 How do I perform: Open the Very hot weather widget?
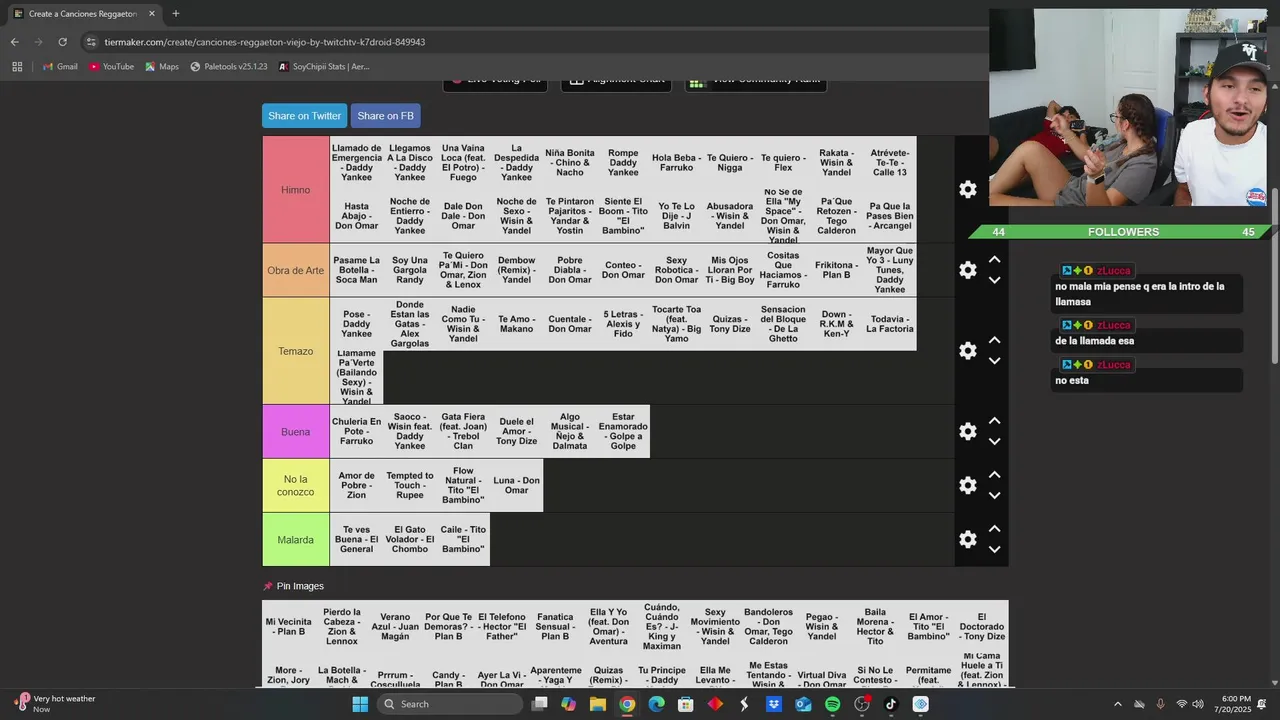56,704
